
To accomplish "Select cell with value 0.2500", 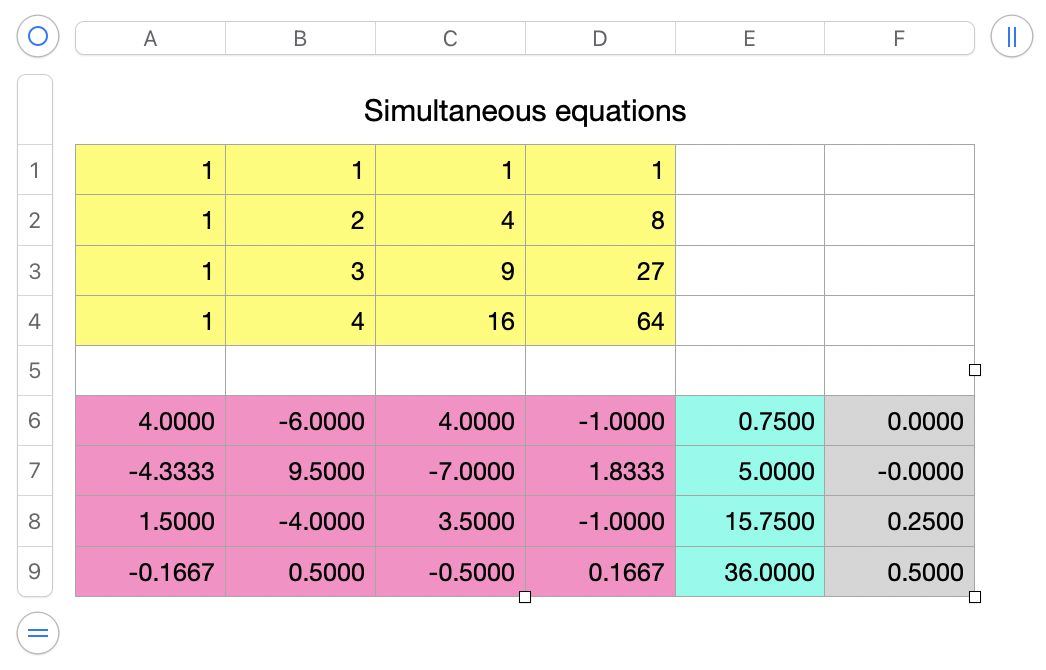I will [899, 521].
